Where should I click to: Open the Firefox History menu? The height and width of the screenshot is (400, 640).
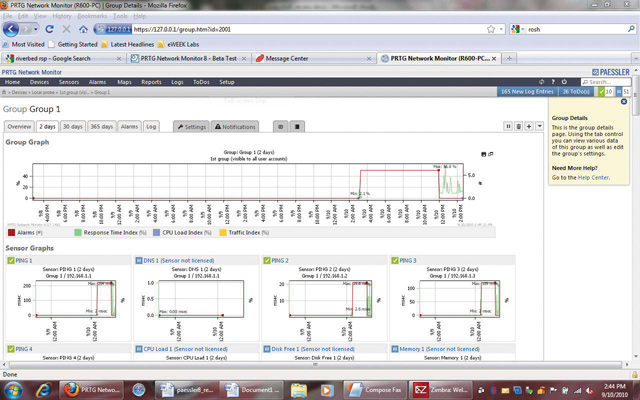pos(62,16)
